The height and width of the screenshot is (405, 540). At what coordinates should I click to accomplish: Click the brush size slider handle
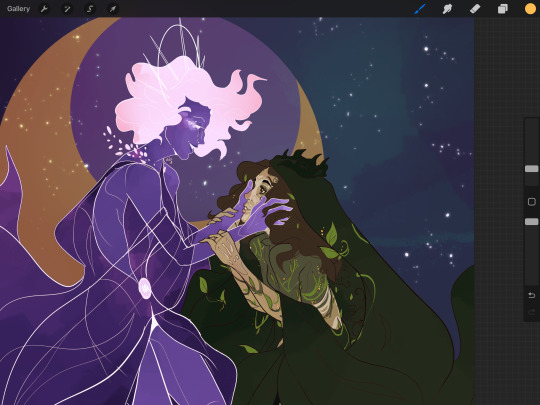click(531, 169)
